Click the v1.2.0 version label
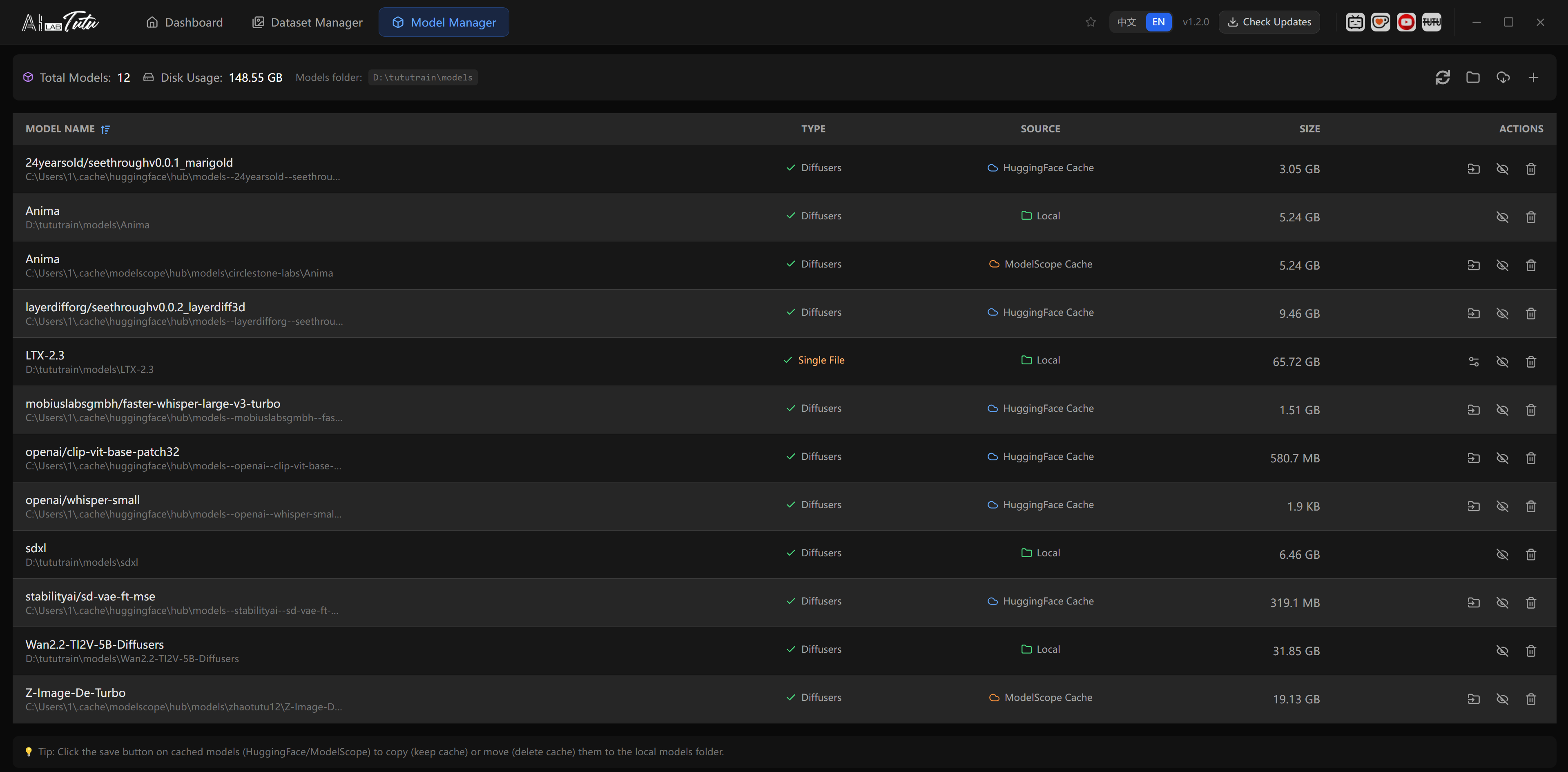 pos(1196,22)
